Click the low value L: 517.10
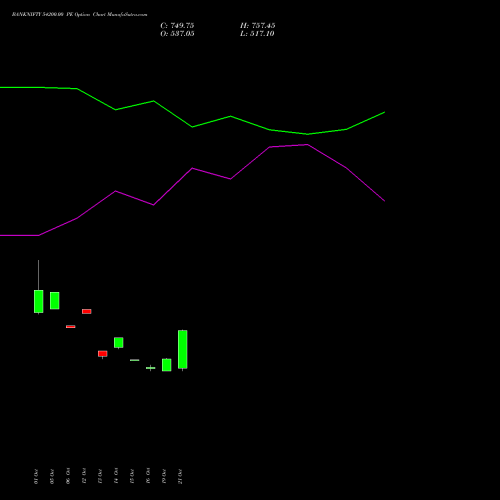500x500 pixels. tap(257, 34)
